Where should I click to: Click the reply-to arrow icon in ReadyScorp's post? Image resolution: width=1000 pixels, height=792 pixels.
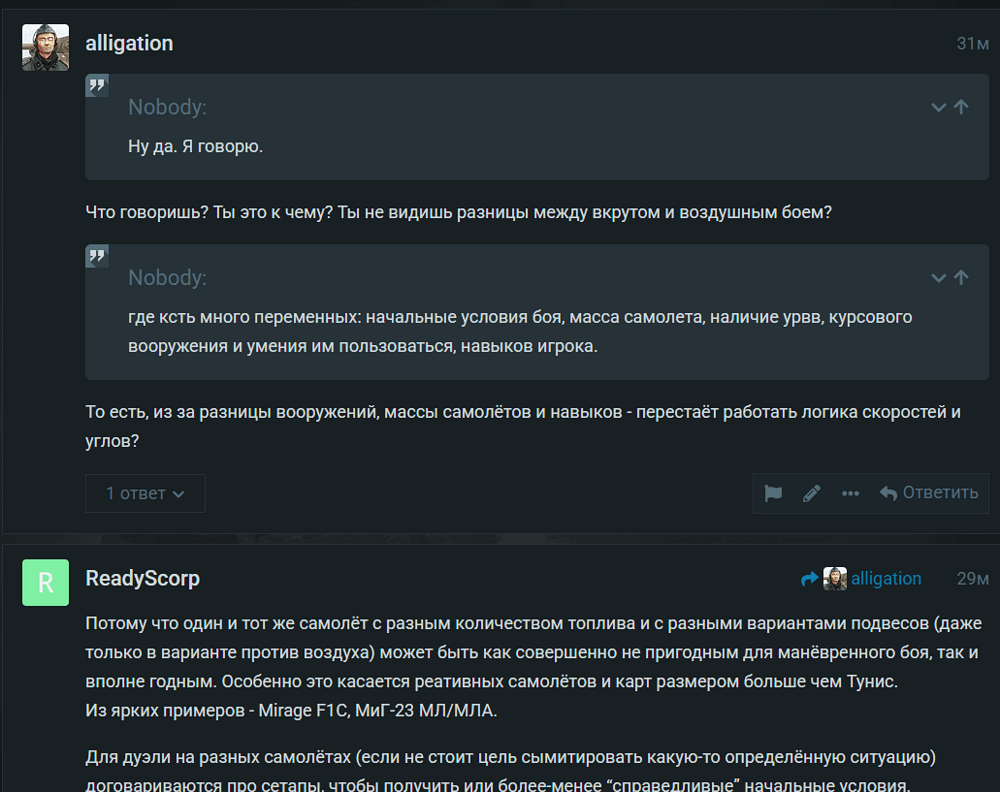810,579
